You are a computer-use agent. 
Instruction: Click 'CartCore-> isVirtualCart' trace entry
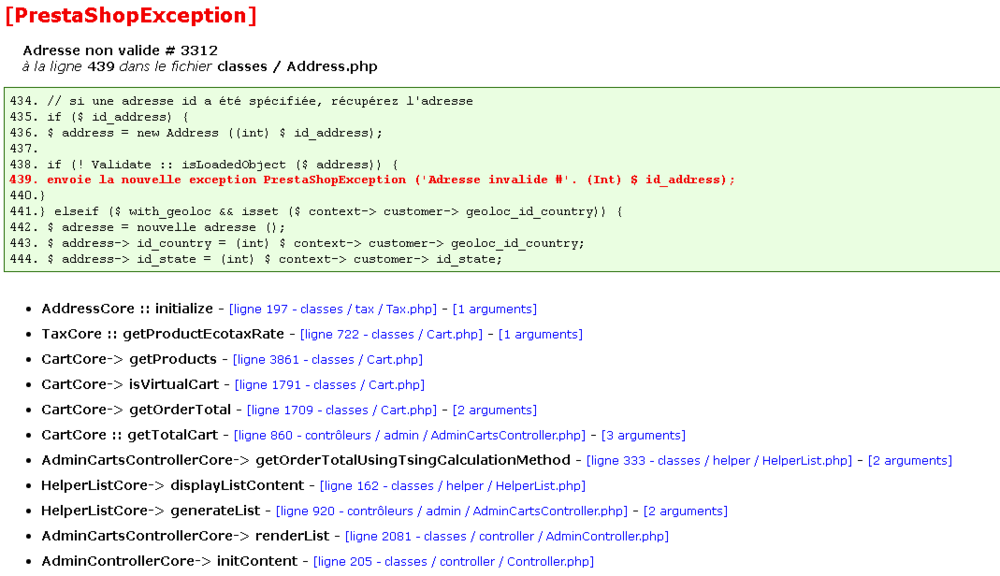(x=130, y=385)
